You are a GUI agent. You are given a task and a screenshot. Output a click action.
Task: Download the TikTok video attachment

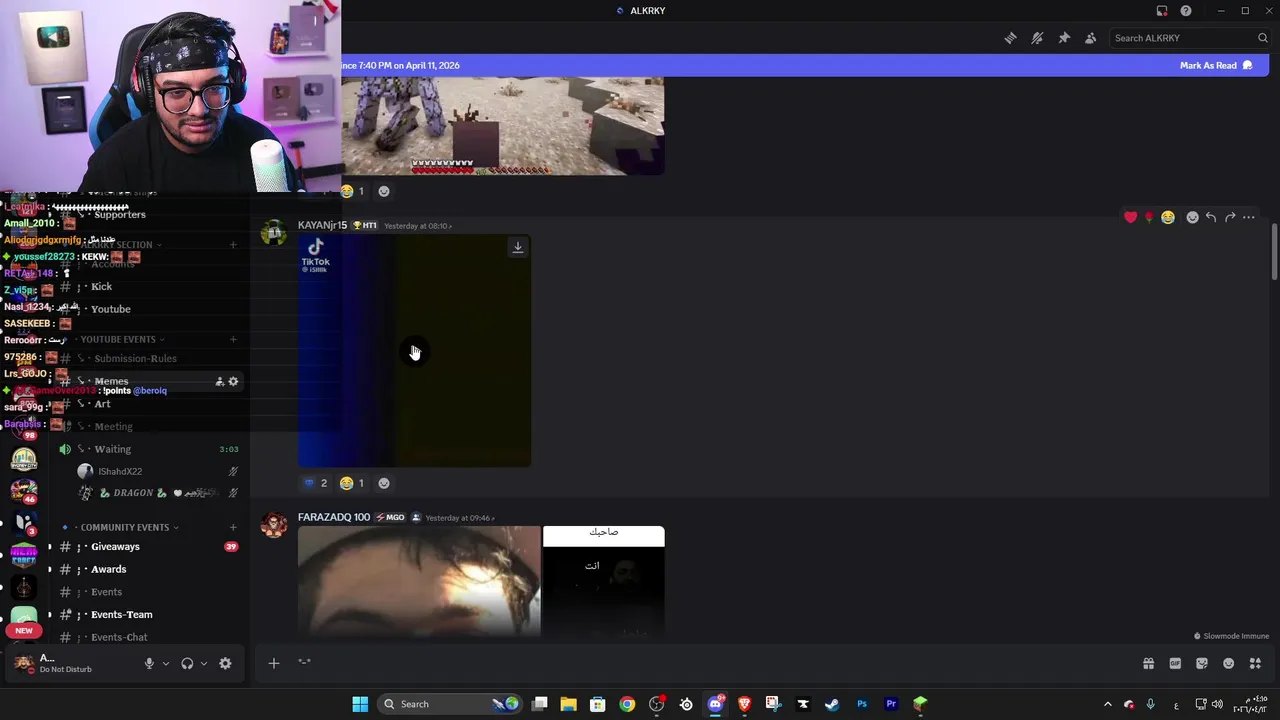coord(518,247)
